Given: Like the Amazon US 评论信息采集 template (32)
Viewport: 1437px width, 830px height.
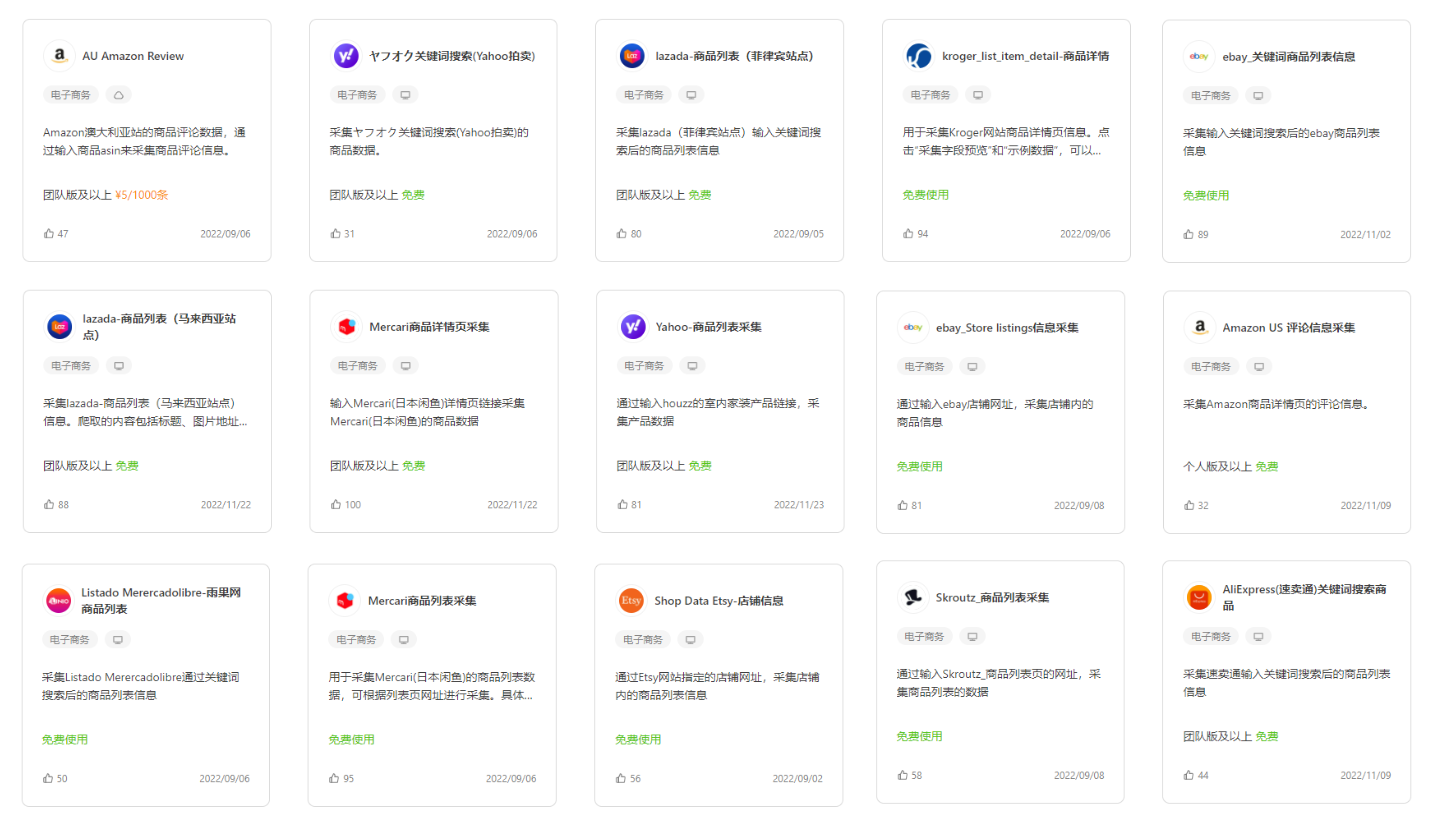Looking at the screenshot, I should click(1190, 505).
